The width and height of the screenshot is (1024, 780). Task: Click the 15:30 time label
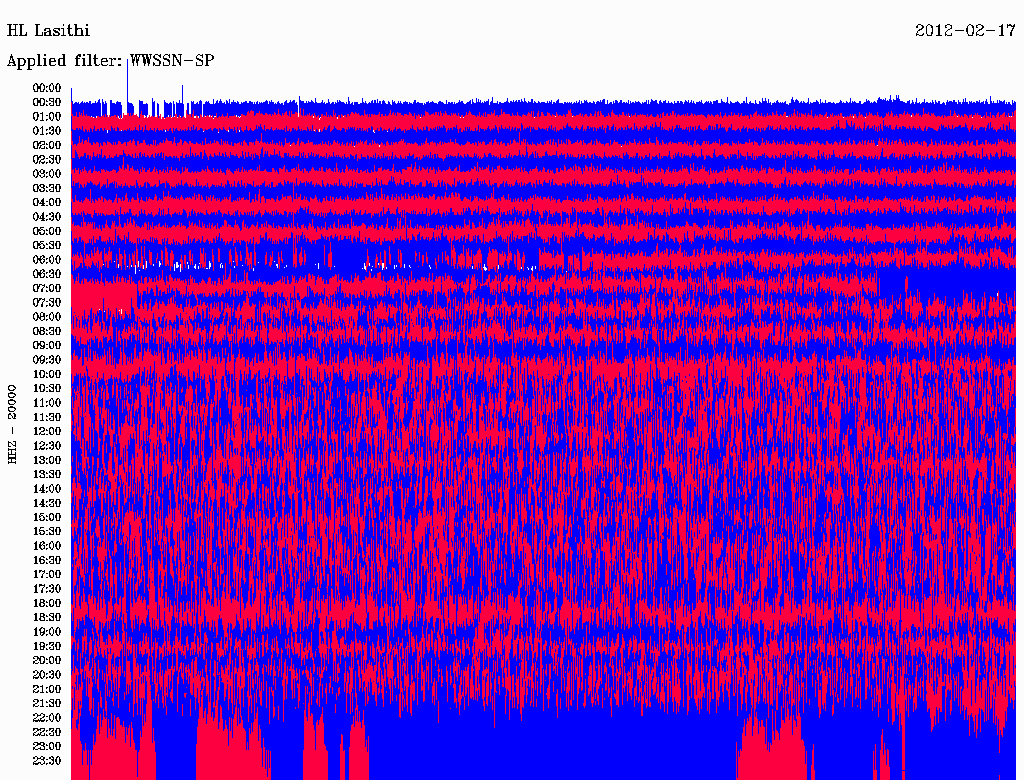47,532
